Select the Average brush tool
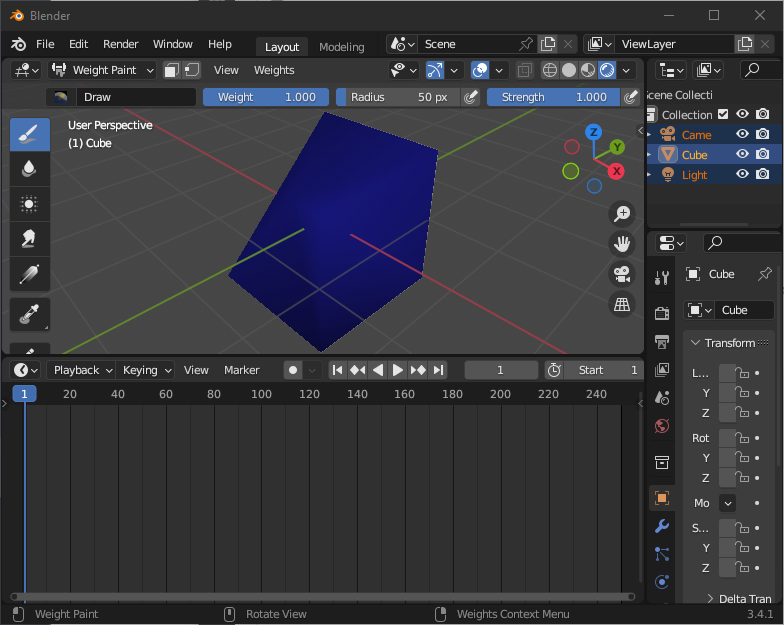Viewport: 784px width, 625px height. pyautogui.click(x=29, y=204)
